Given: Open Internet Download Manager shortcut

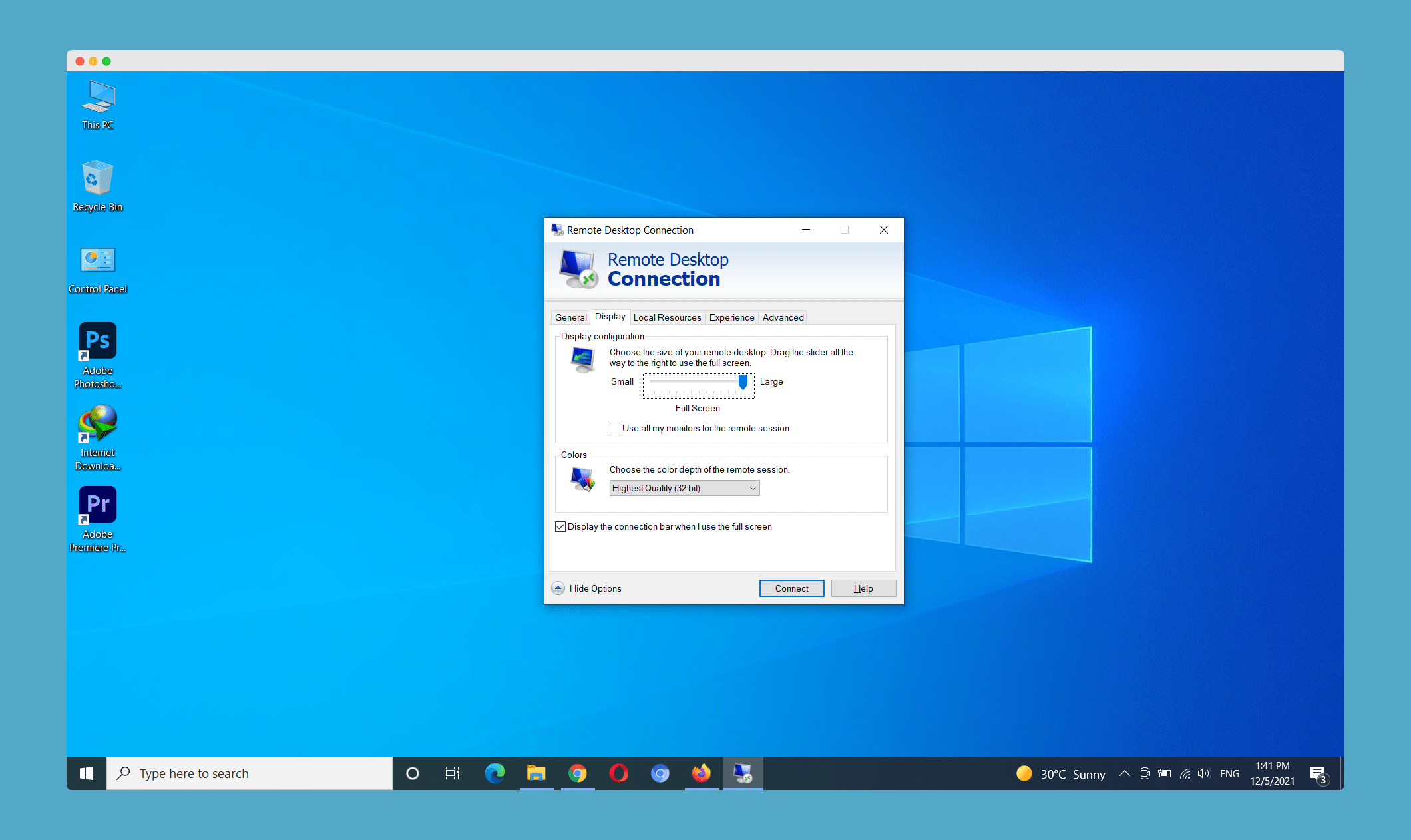Looking at the screenshot, I should pos(98,424).
